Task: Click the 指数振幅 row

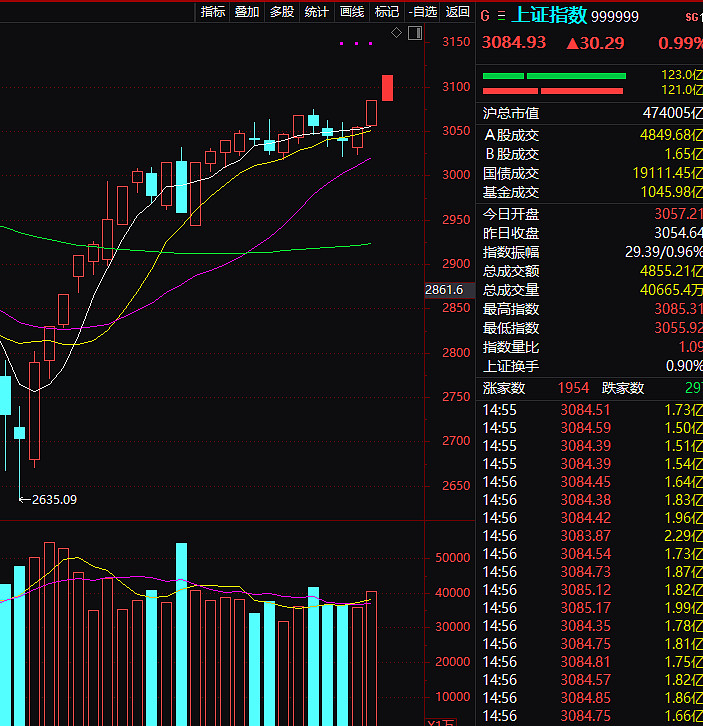Action: tap(592, 252)
